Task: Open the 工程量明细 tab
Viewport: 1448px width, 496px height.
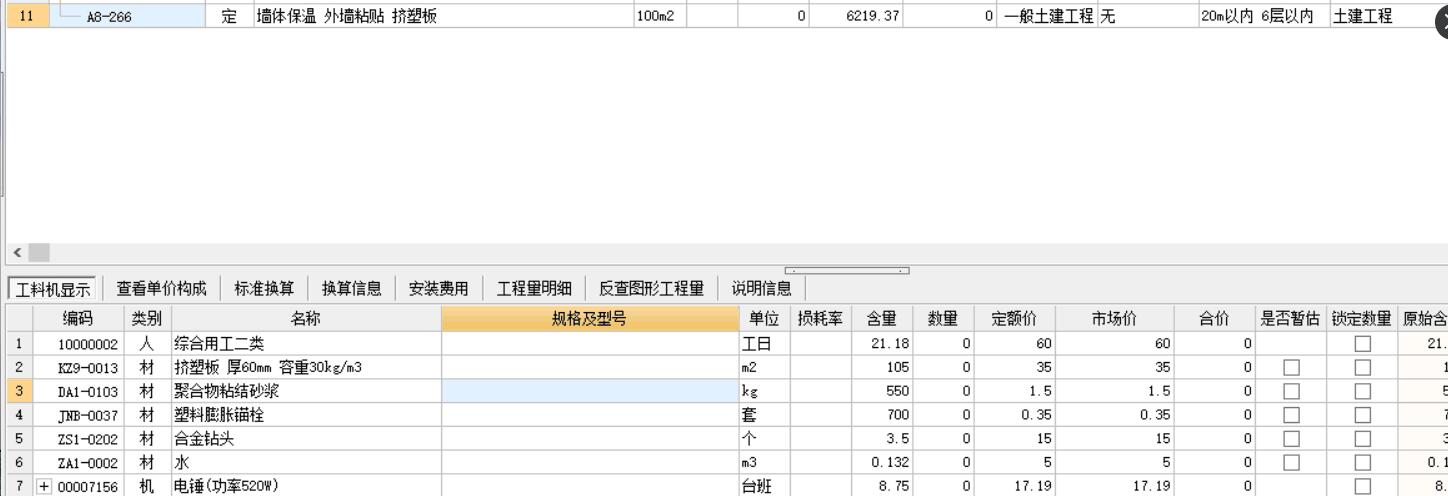Action: click(x=534, y=289)
